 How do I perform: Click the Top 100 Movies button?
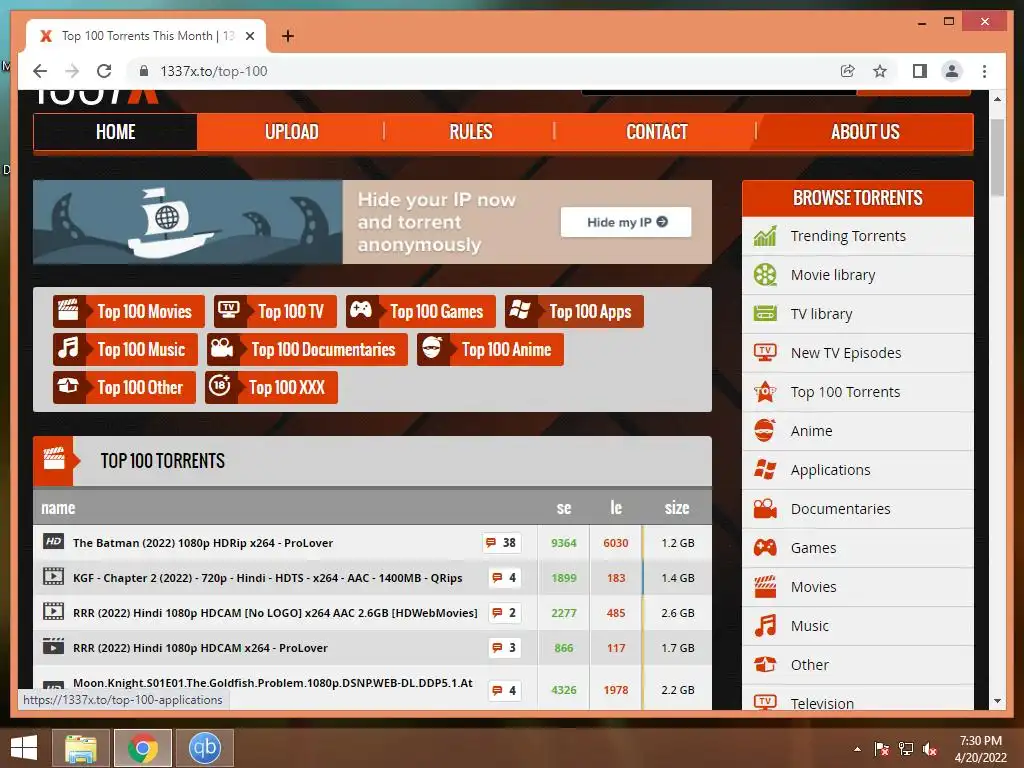pos(129,312)
